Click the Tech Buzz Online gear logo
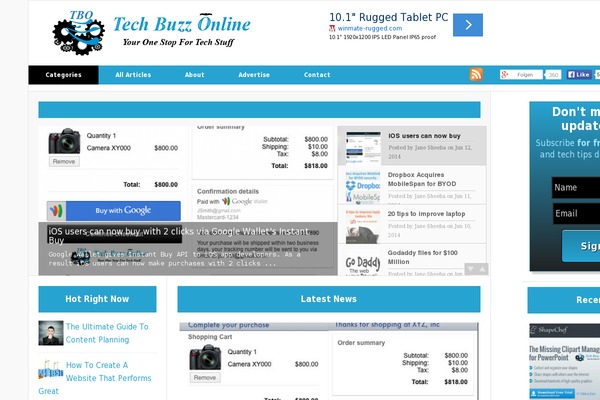600x400 pixels. (x=78, y=34)
